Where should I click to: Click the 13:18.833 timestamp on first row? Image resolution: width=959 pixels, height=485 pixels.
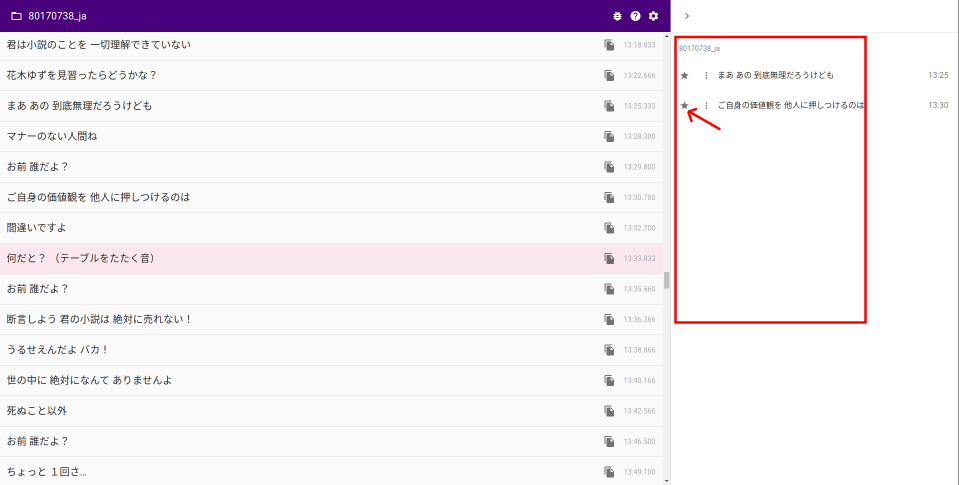pos(639,45)
